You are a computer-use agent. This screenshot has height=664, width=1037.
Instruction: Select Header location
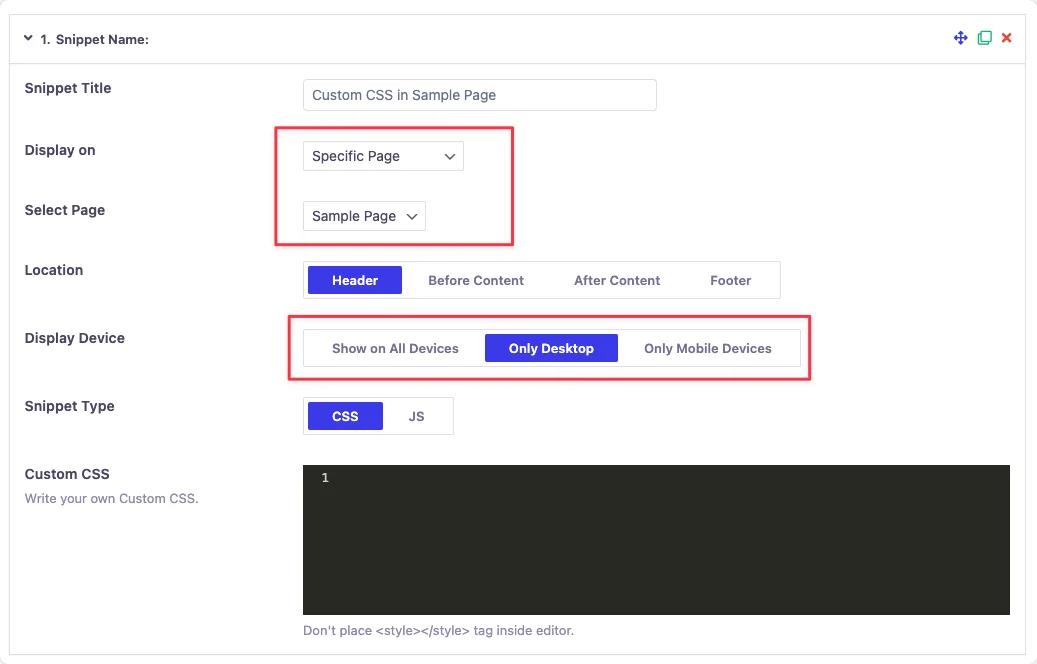(x=354, y=280)
